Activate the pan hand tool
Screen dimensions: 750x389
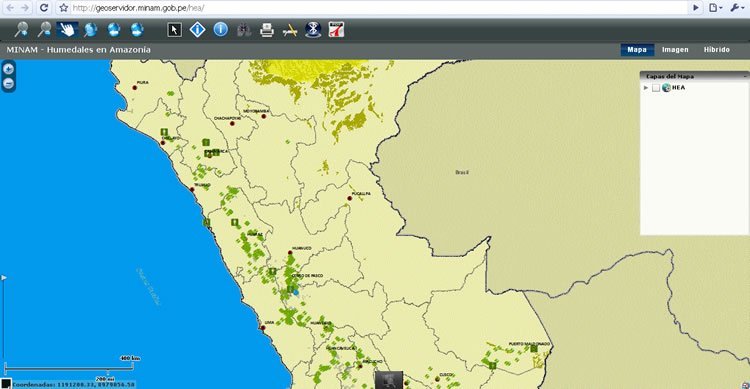(x=67, y=30)
